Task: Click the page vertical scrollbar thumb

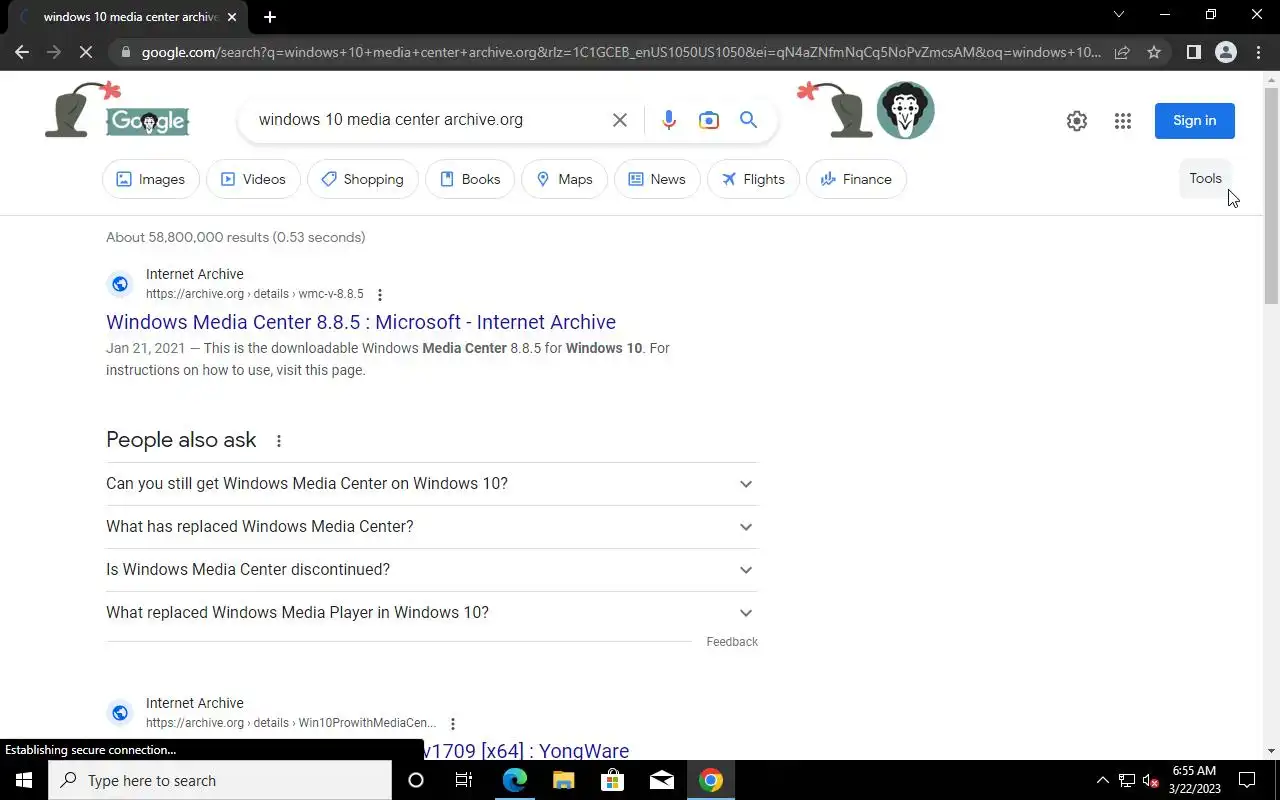Action: (1271, 195)
